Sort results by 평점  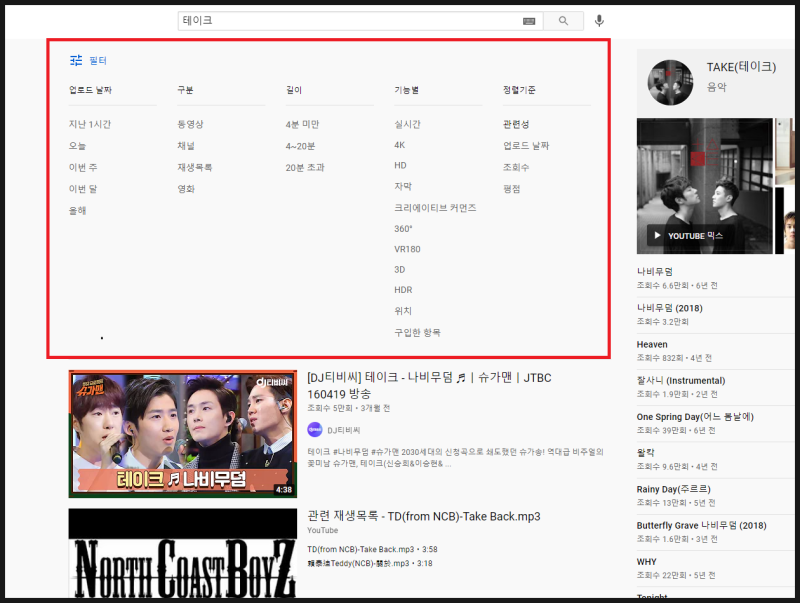pos(512,189)
